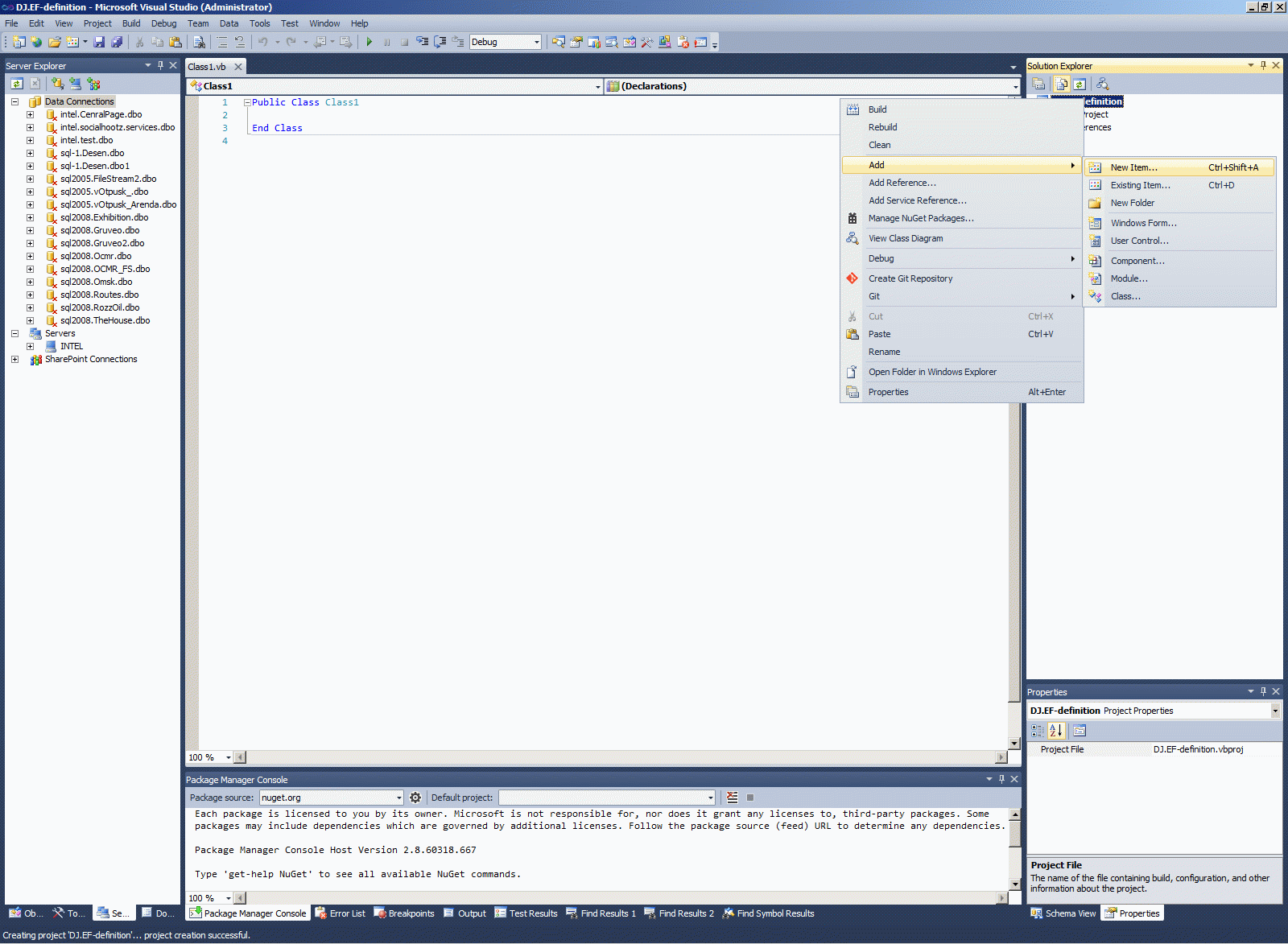Screen dimensions: 1288x944
Task: Click the Properties icon in Solution Explorer toolbar
Action: click(1039, 84)
